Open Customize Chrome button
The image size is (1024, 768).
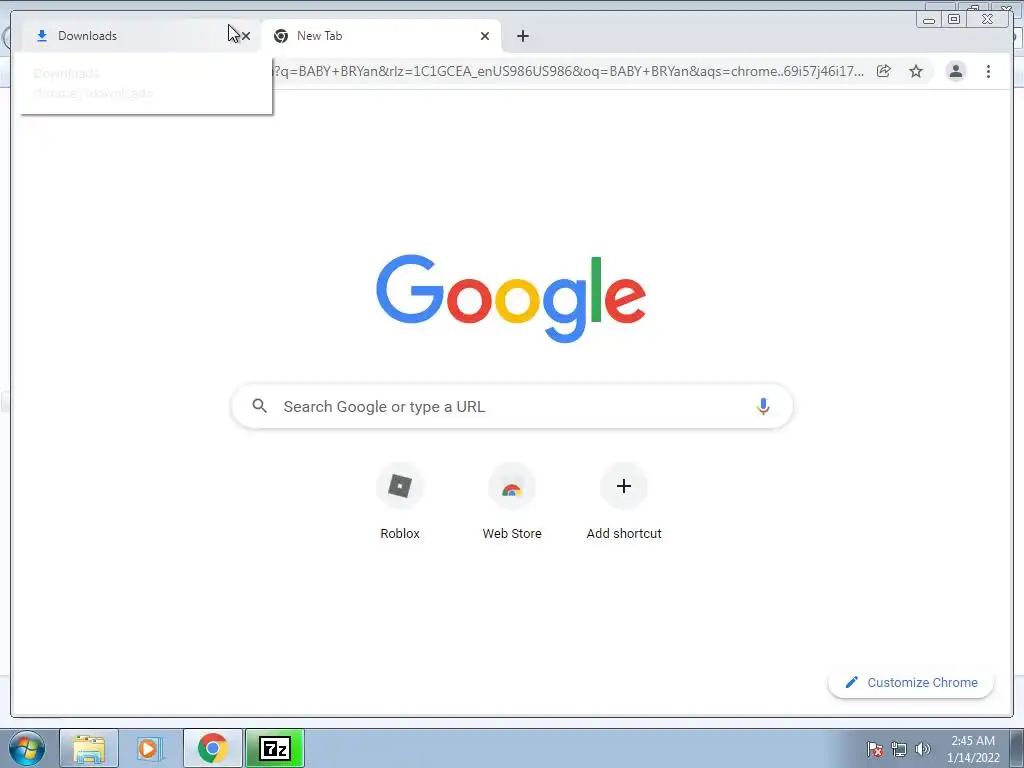(911, 682)
